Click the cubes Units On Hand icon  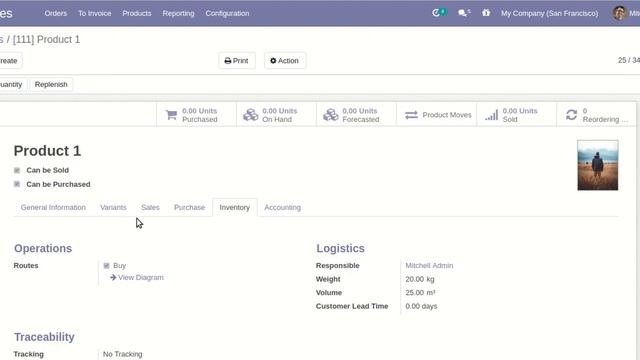[x=251, y=115]
